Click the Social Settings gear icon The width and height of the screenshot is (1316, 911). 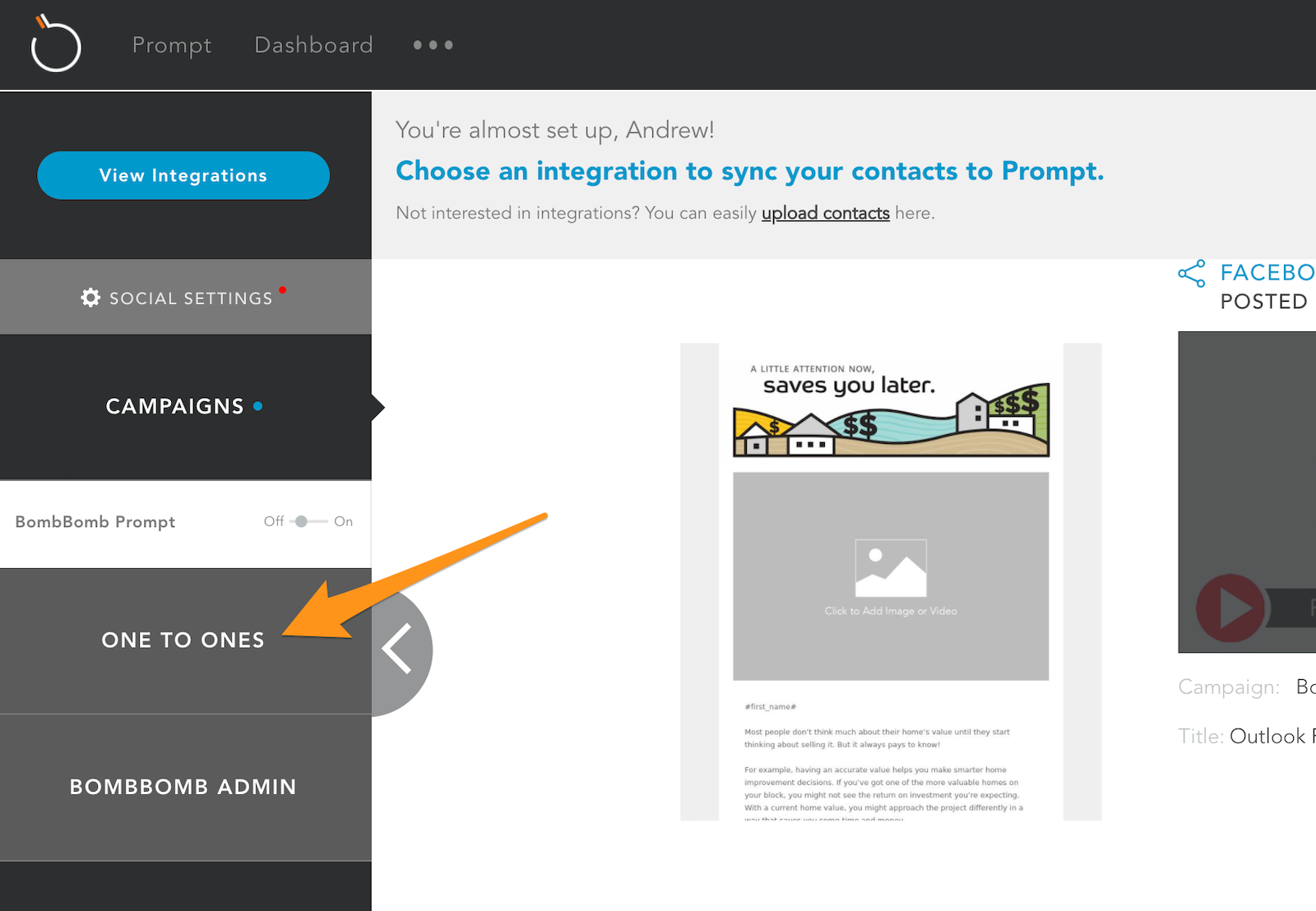90,298
